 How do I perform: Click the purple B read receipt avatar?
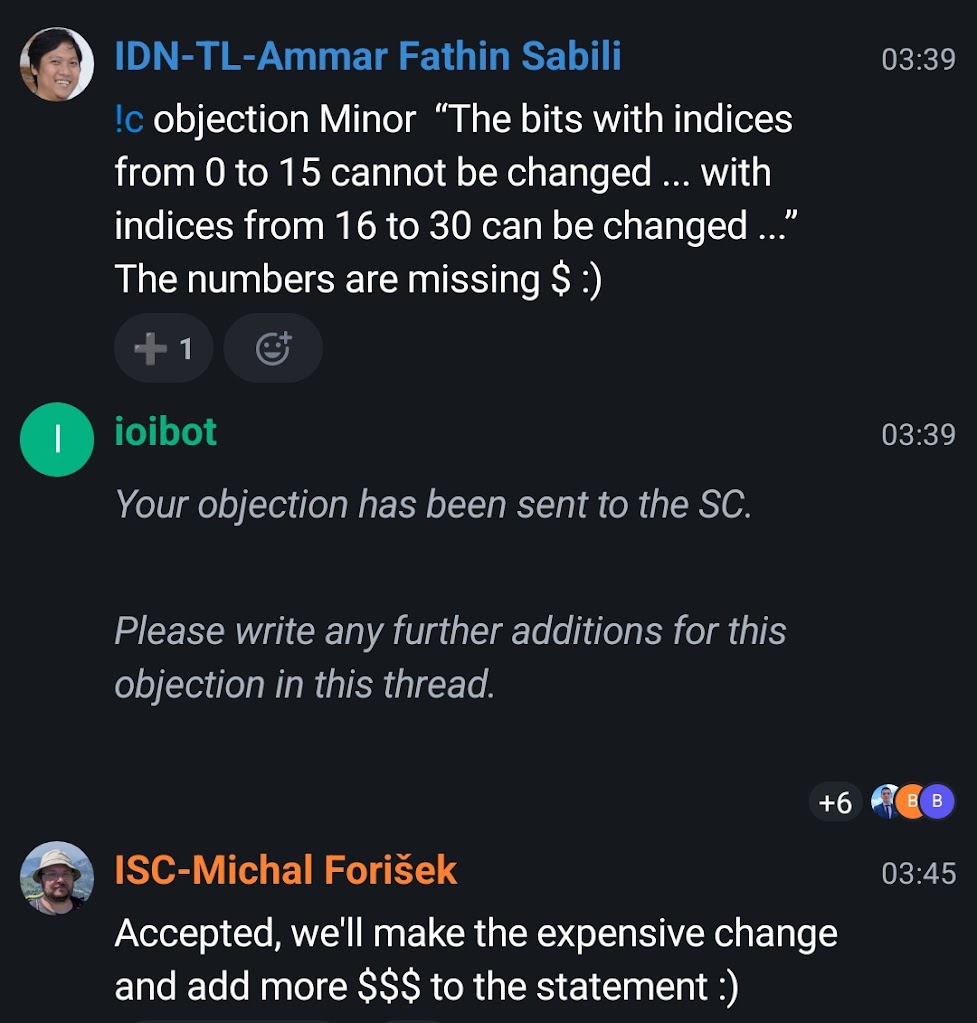click(x=937, y=801)
